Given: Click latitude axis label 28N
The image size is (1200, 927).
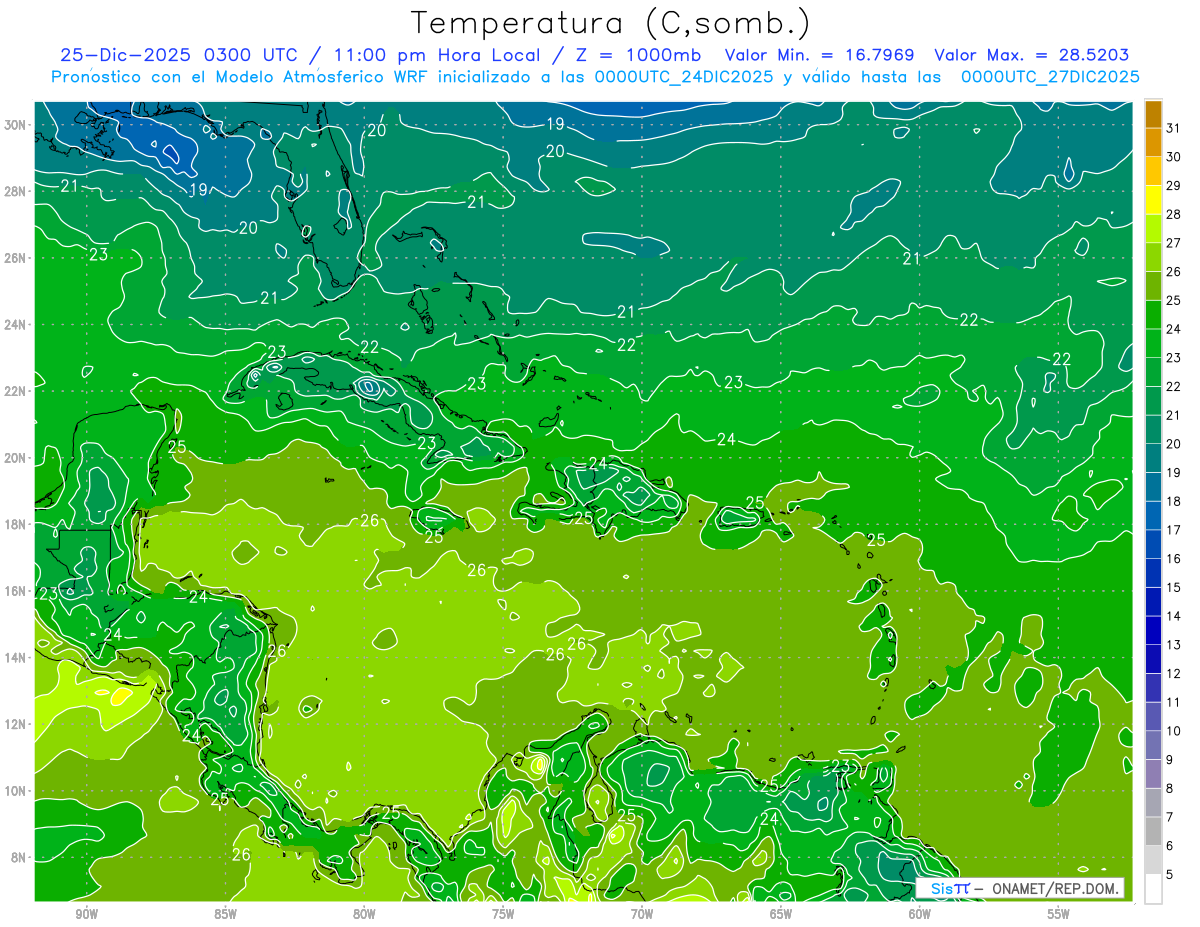Looking at the screenshot, I should (14, 191).
